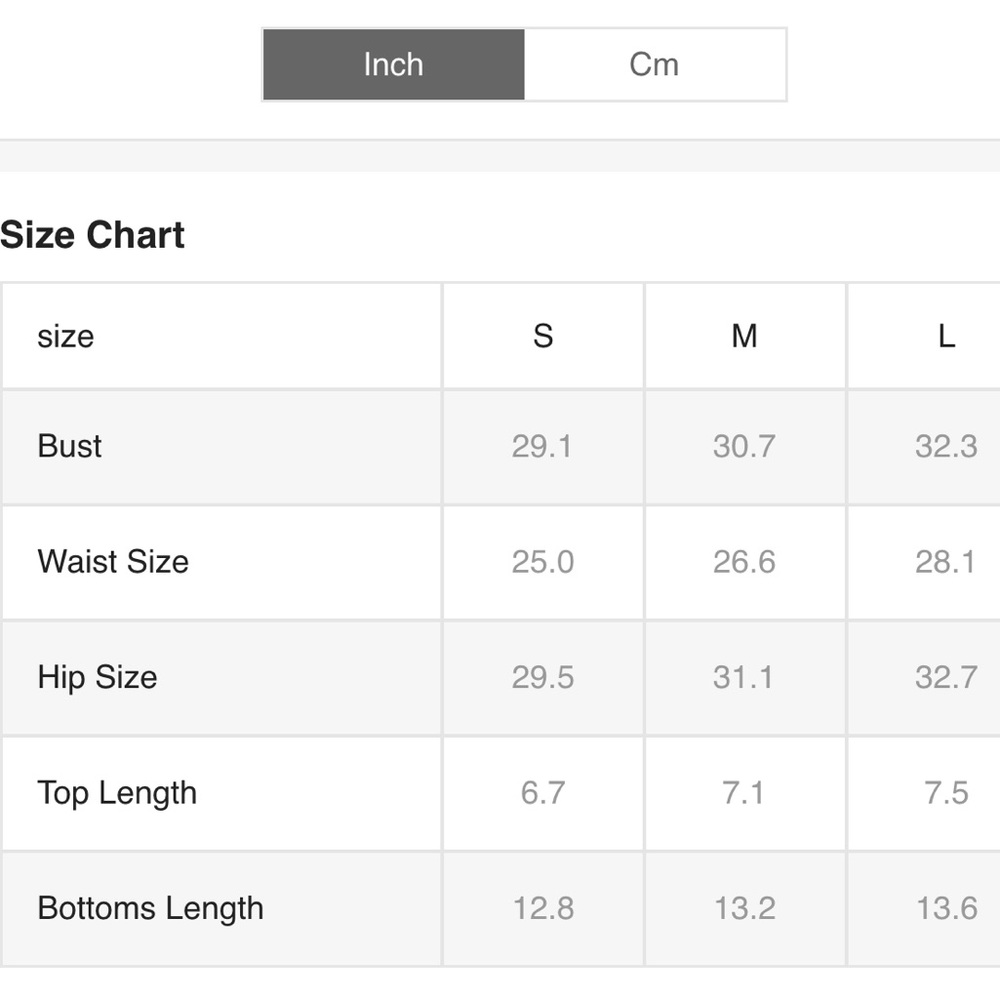Screen dimensions: 1000x1000
Task: Select the Waist Size row label
Action: (113, 562)
